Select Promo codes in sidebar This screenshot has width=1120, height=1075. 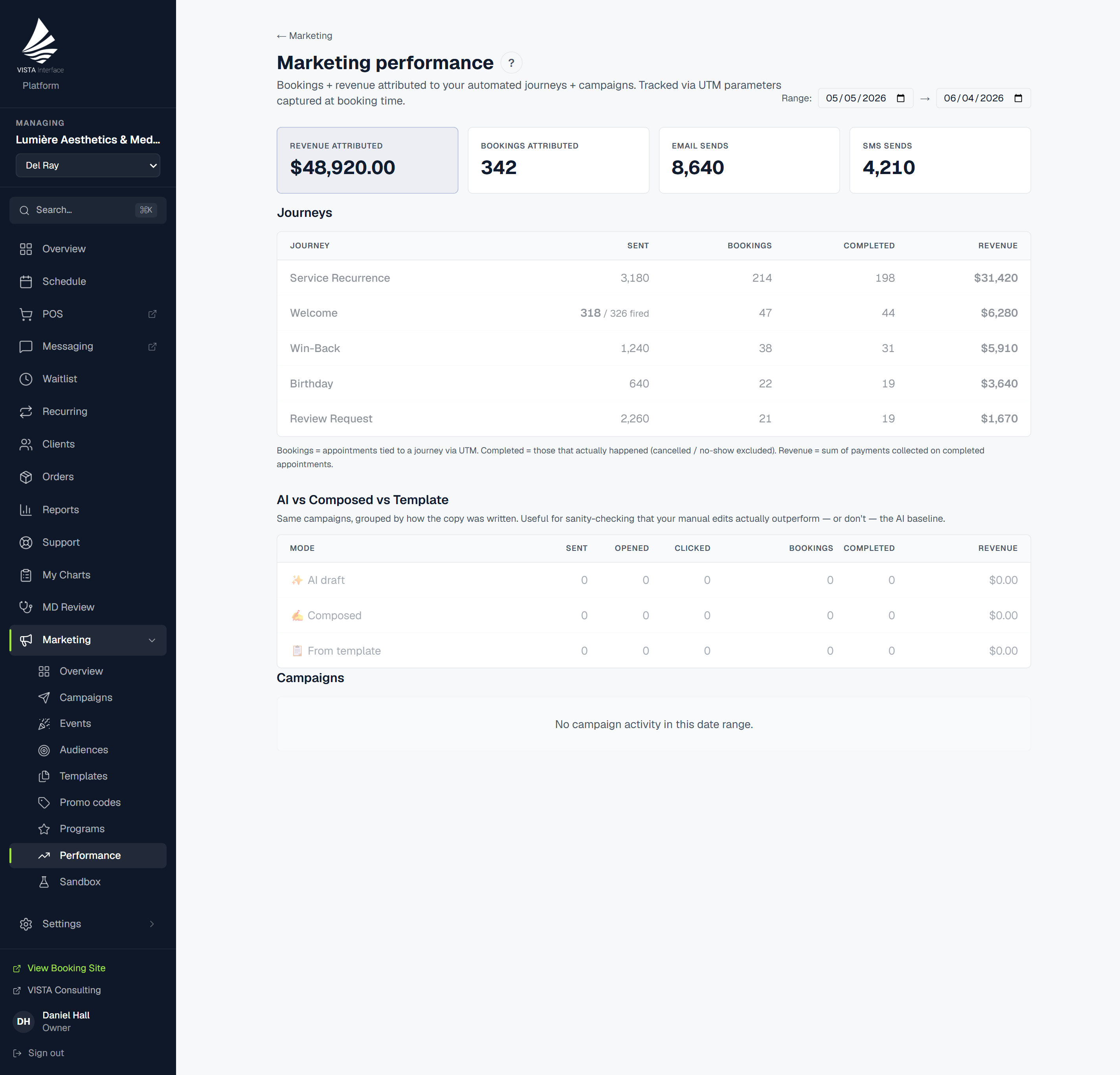click(x=88, y=803)
